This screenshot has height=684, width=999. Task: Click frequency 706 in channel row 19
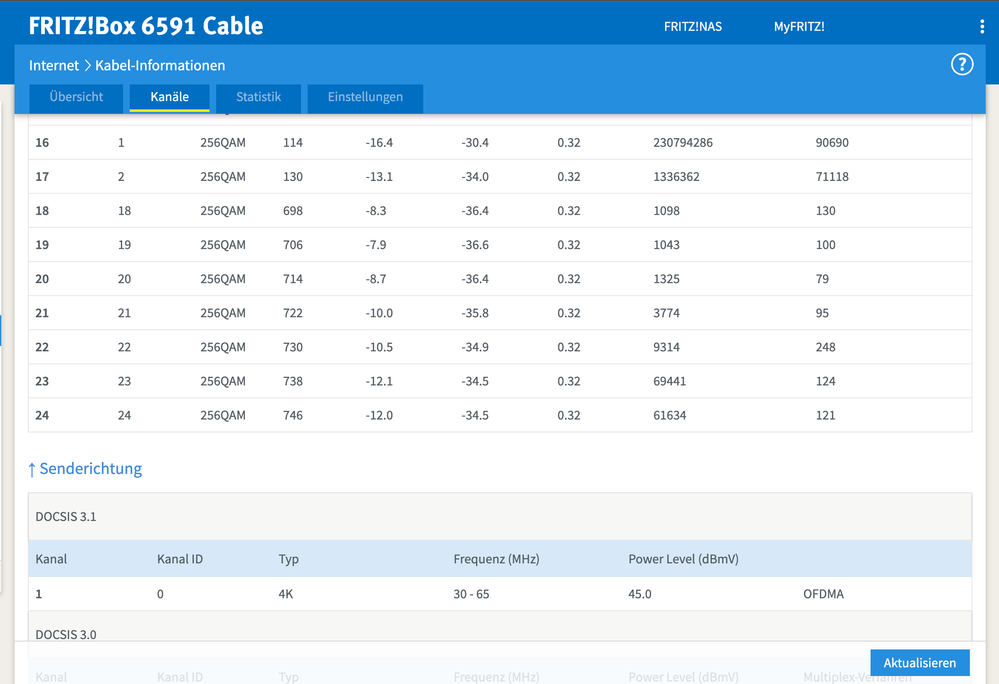point(292,245)
